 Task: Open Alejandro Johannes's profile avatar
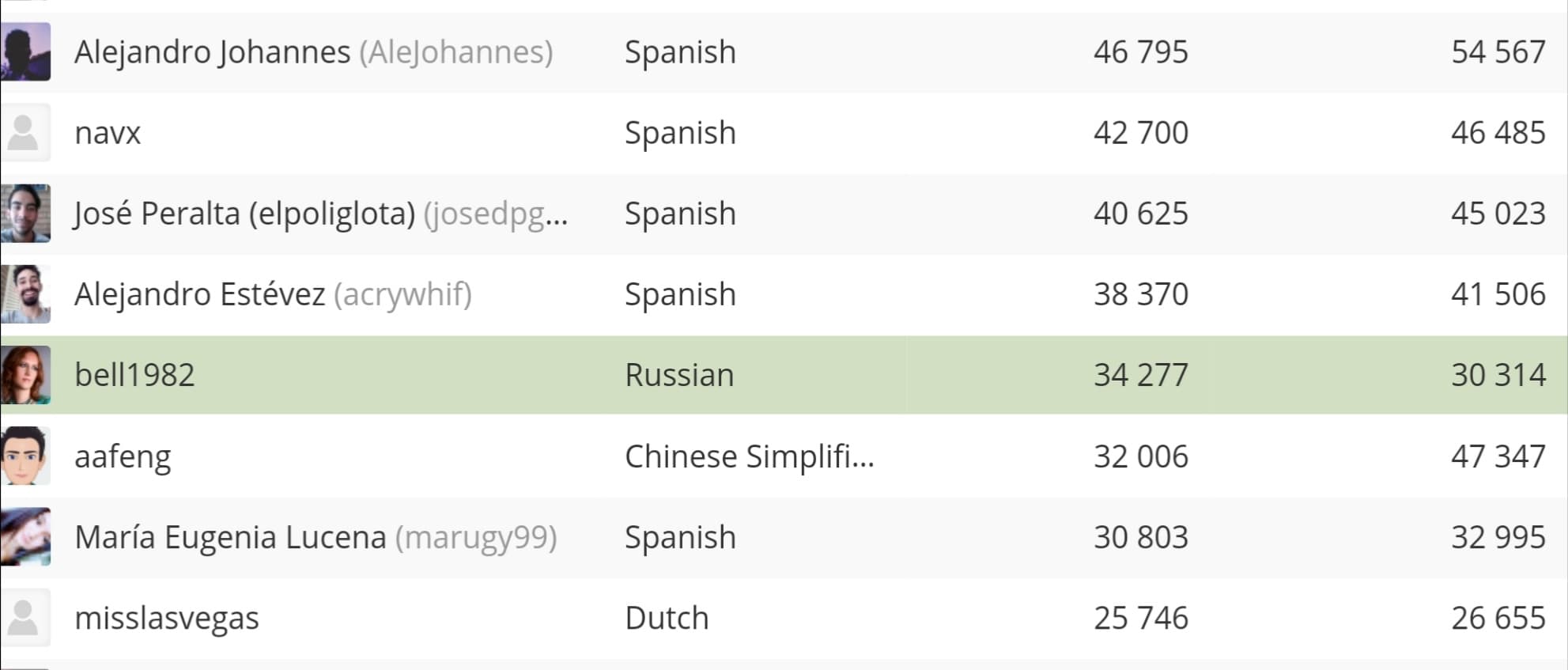(x=25, y=52)
